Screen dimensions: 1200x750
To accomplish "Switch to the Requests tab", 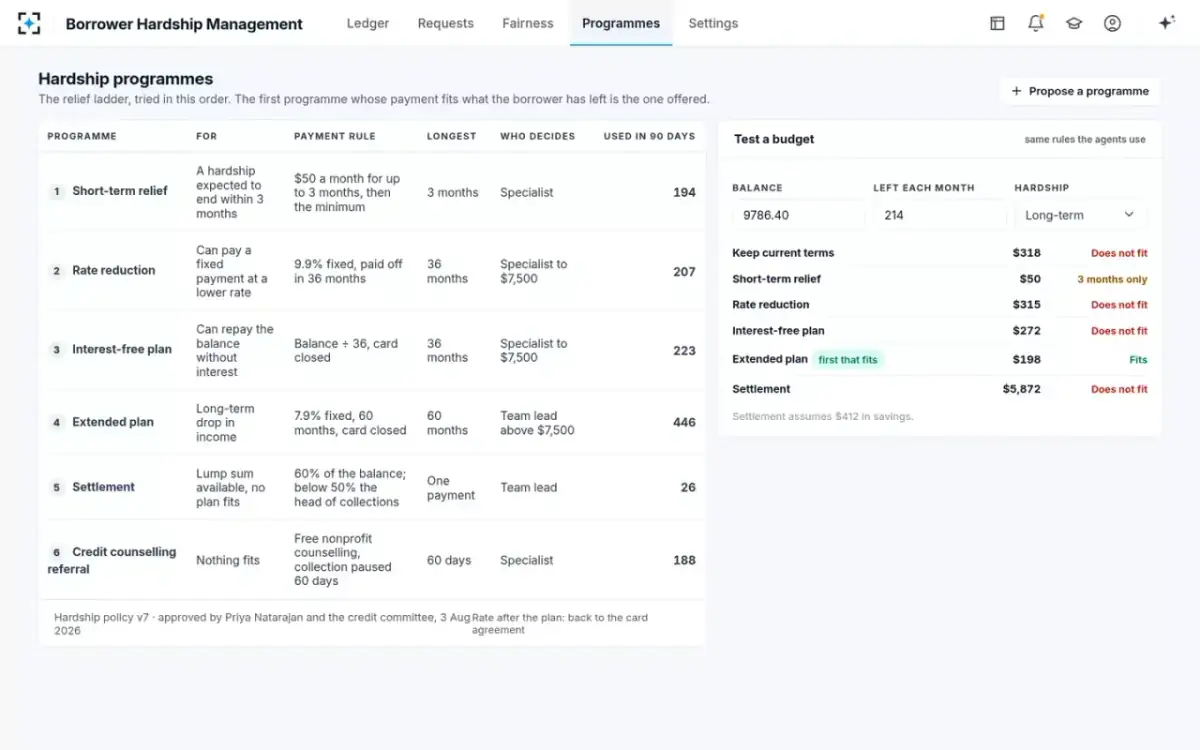I will pyautogui.click(x=446, y=23).
